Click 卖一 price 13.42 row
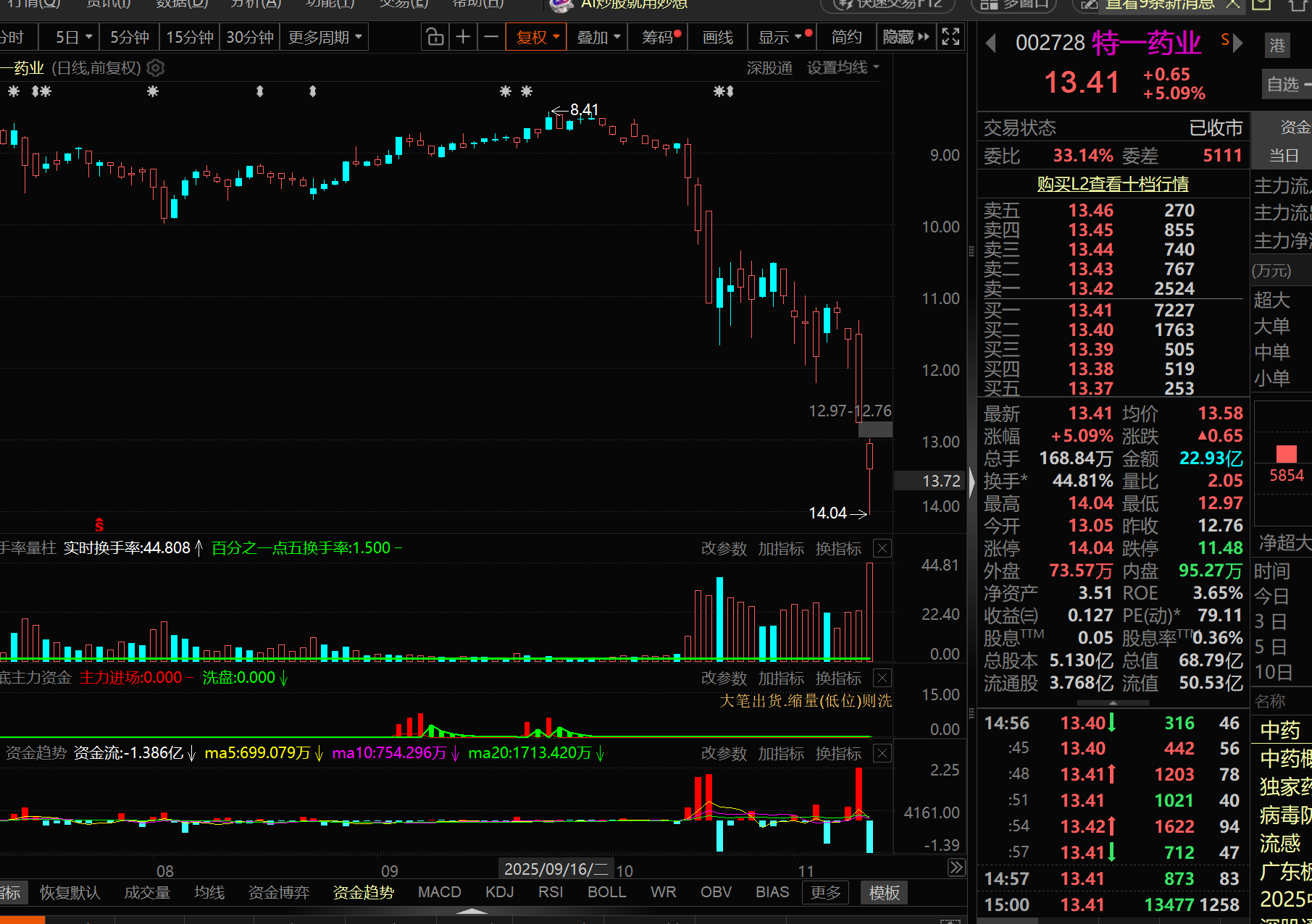The width and height of the screenshot is (1312, 924). pyautogui.click(x=1113, y=288)
